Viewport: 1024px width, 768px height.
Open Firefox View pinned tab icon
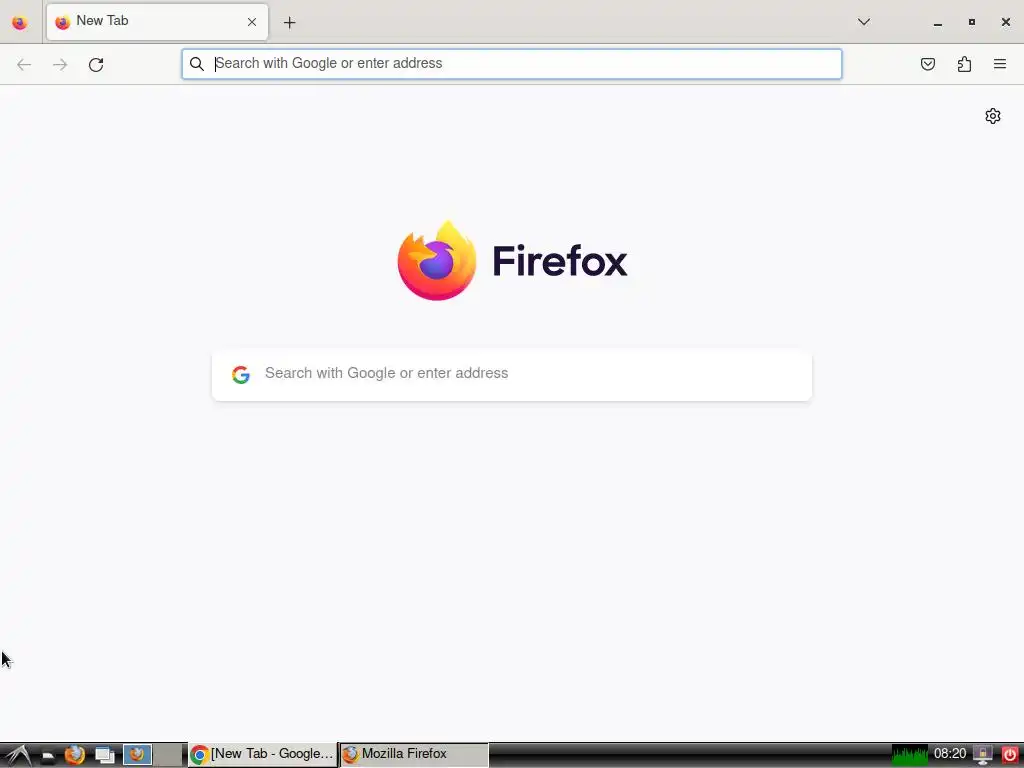(x=20, y=22)
